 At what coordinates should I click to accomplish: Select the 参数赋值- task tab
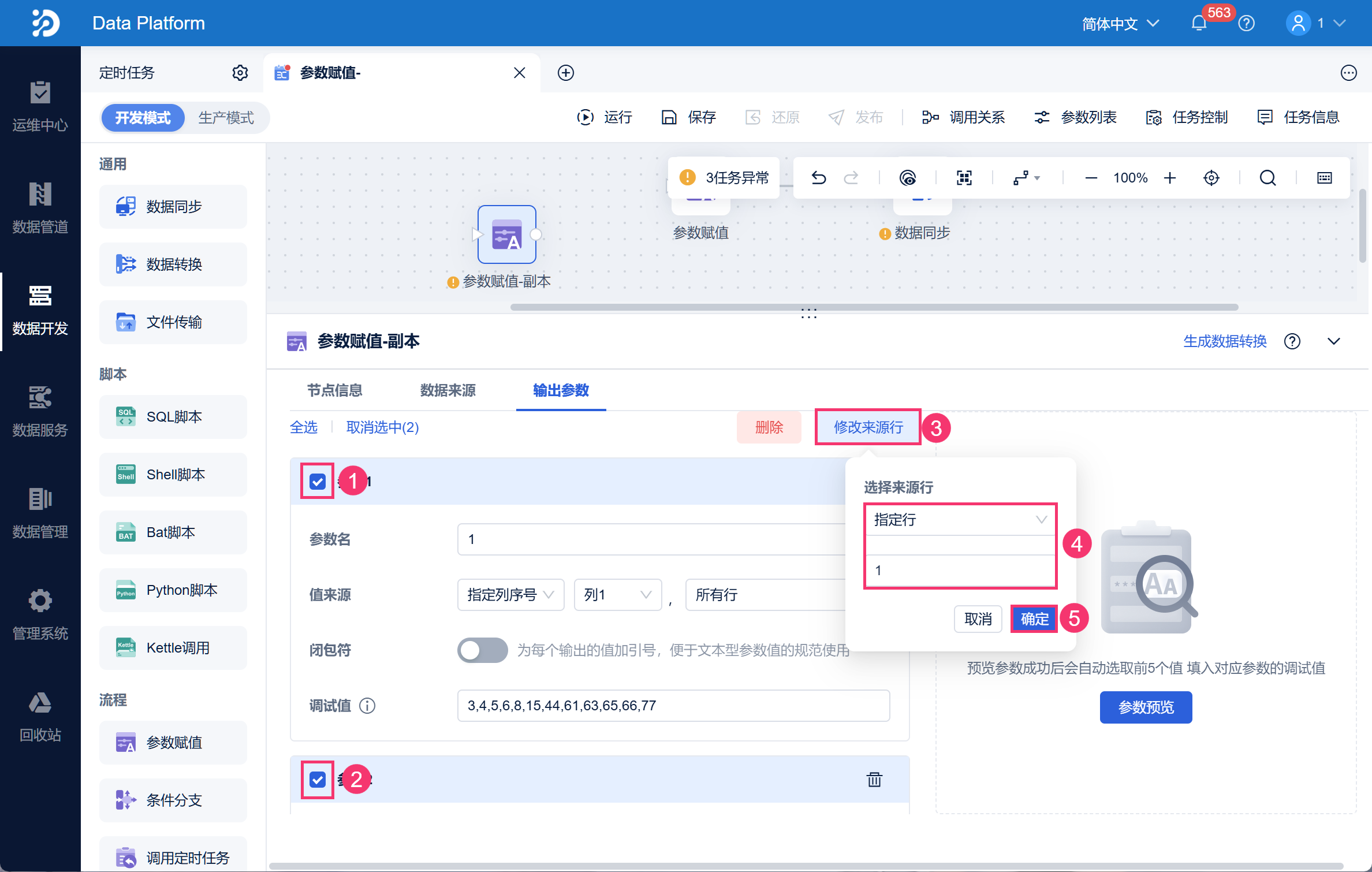click(402, 73)
